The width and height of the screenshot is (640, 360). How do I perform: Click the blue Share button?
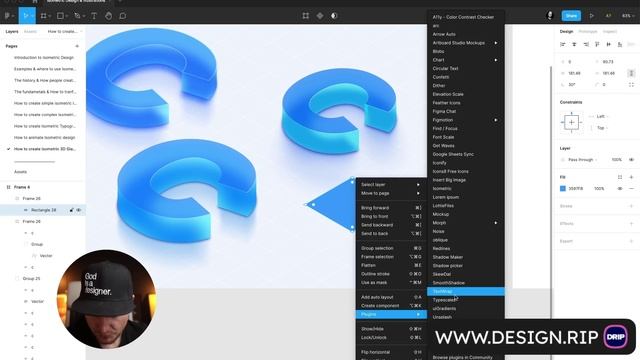[x=571, y=16]
